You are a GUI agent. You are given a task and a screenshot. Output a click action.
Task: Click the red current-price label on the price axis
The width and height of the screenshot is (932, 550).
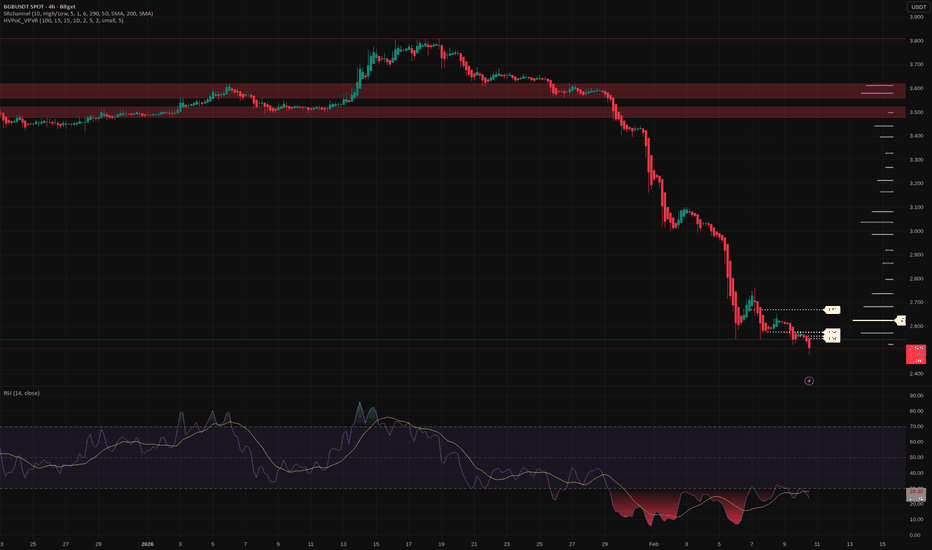point(917,353)
